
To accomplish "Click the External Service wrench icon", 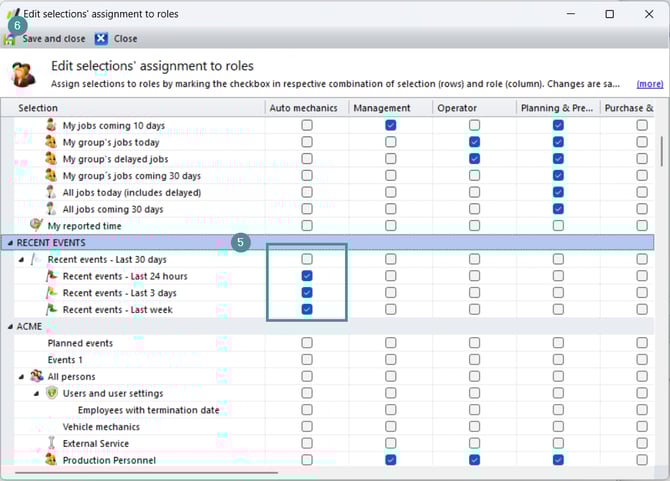I will tap(52, 443).
